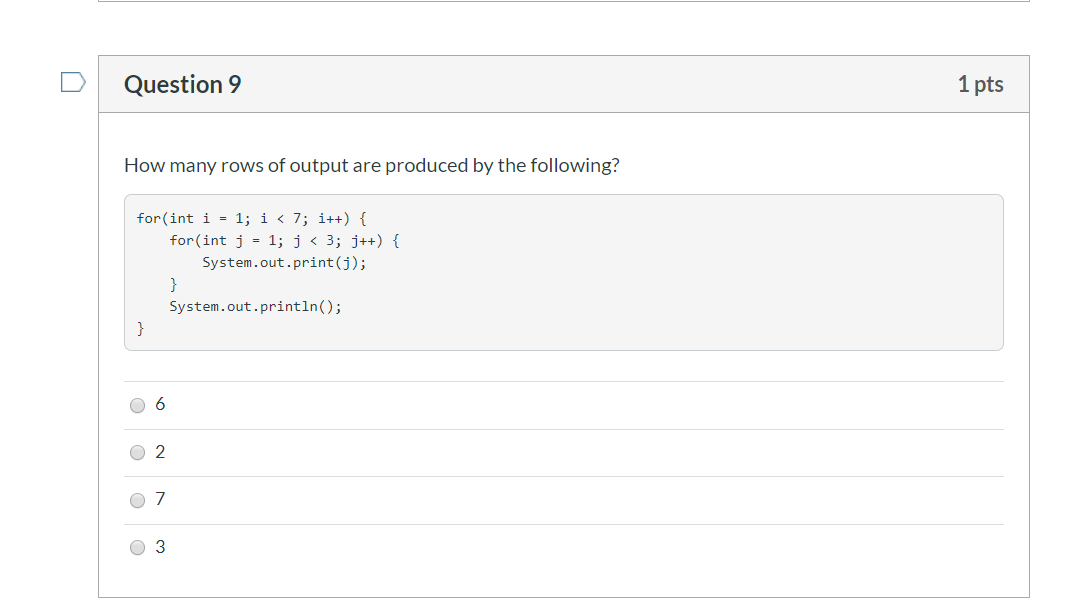This screenshot has width=1075, height=616.
Task: Pick the radio button for answer 7
Action: tap(138, 500)
